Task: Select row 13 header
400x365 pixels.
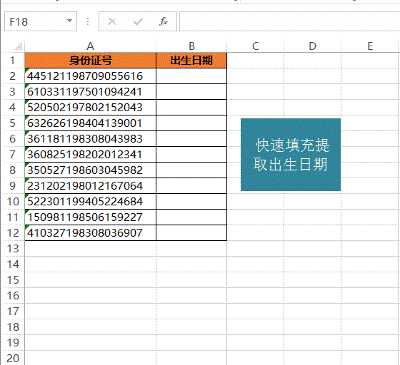Action: click(13, 248)
